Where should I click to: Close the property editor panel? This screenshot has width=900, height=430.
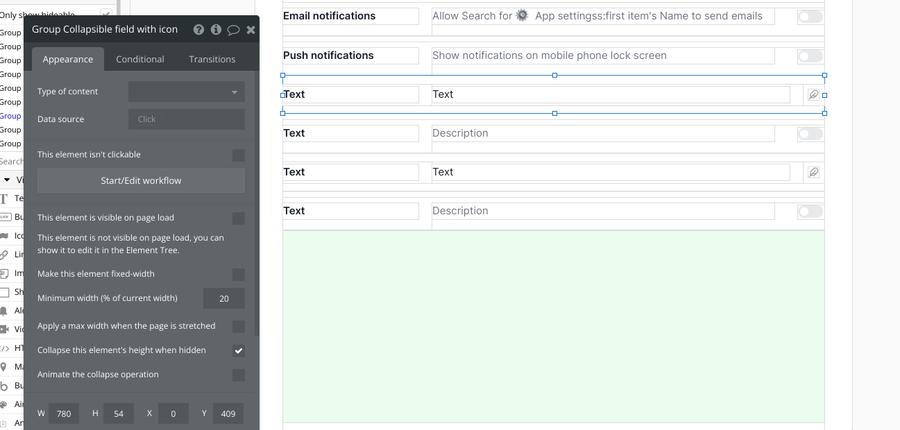pos(251,30)
